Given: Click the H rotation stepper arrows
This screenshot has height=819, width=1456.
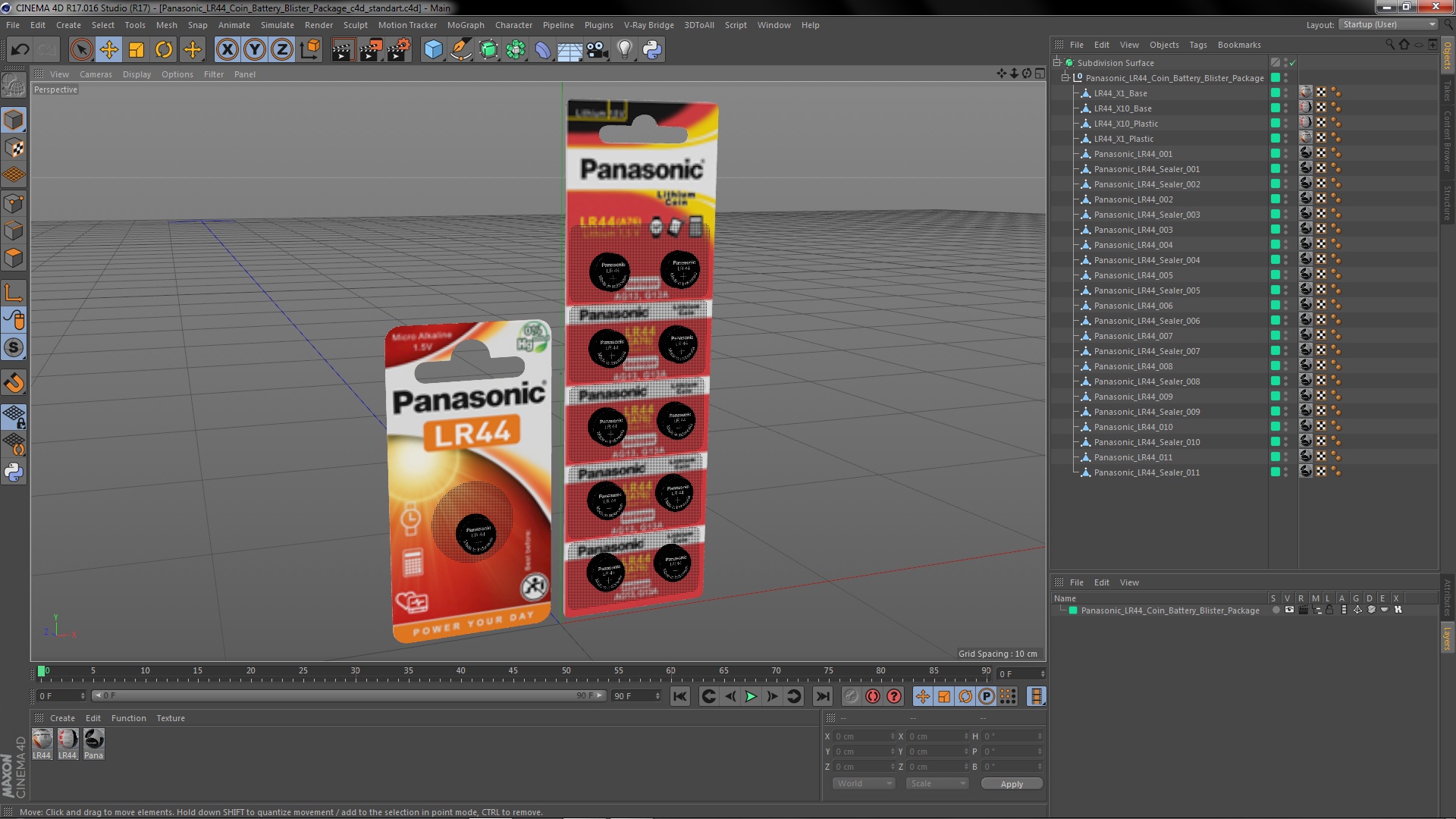Looking at the screenshot, I should pyautogui.click(x=1040, y=736).
